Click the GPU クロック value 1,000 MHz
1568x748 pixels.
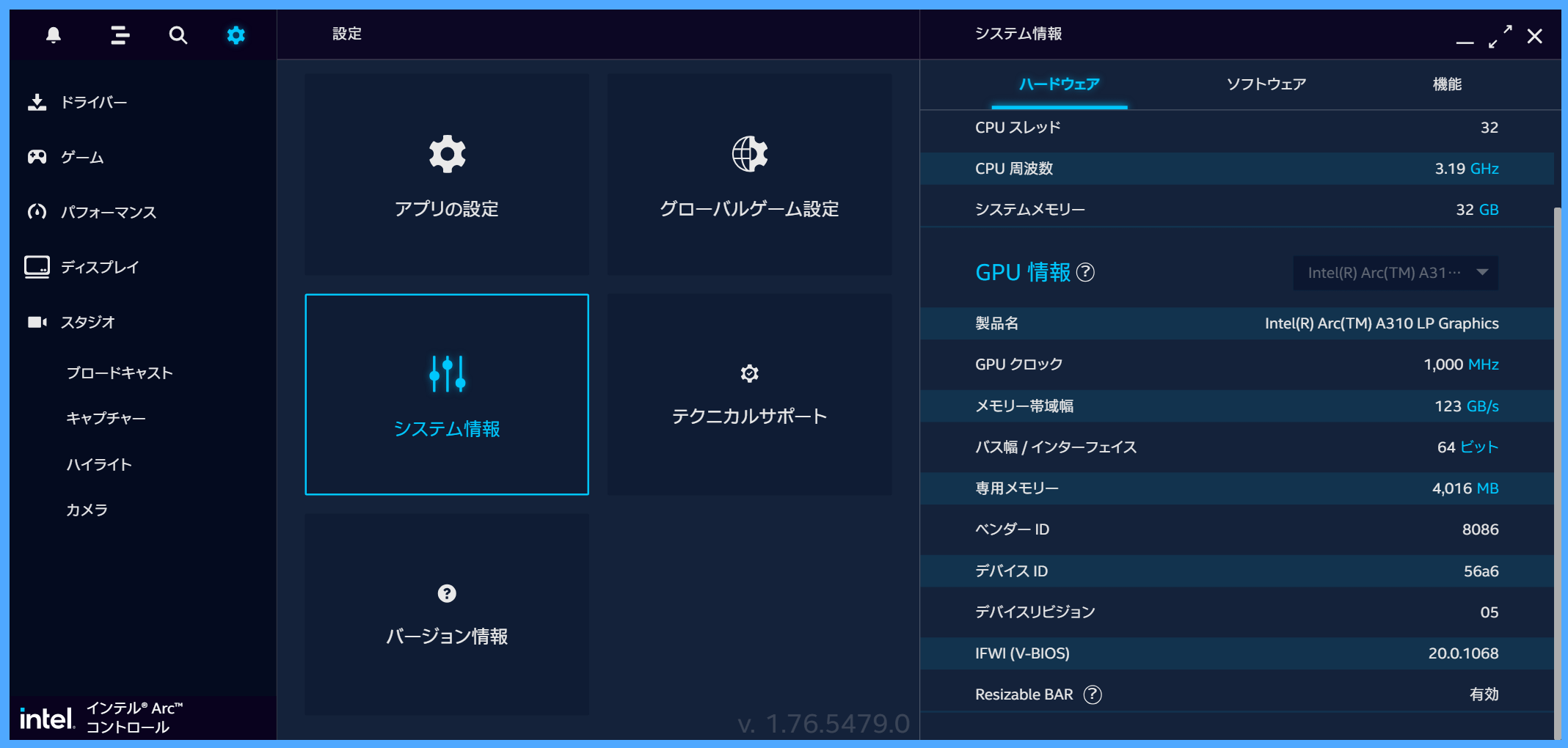[1461, 364]
